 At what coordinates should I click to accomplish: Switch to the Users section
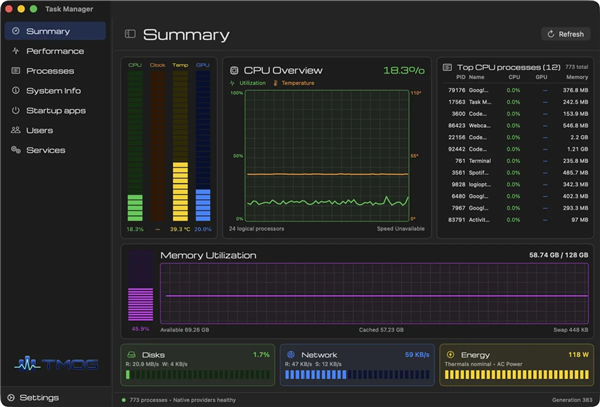point(55,130)
